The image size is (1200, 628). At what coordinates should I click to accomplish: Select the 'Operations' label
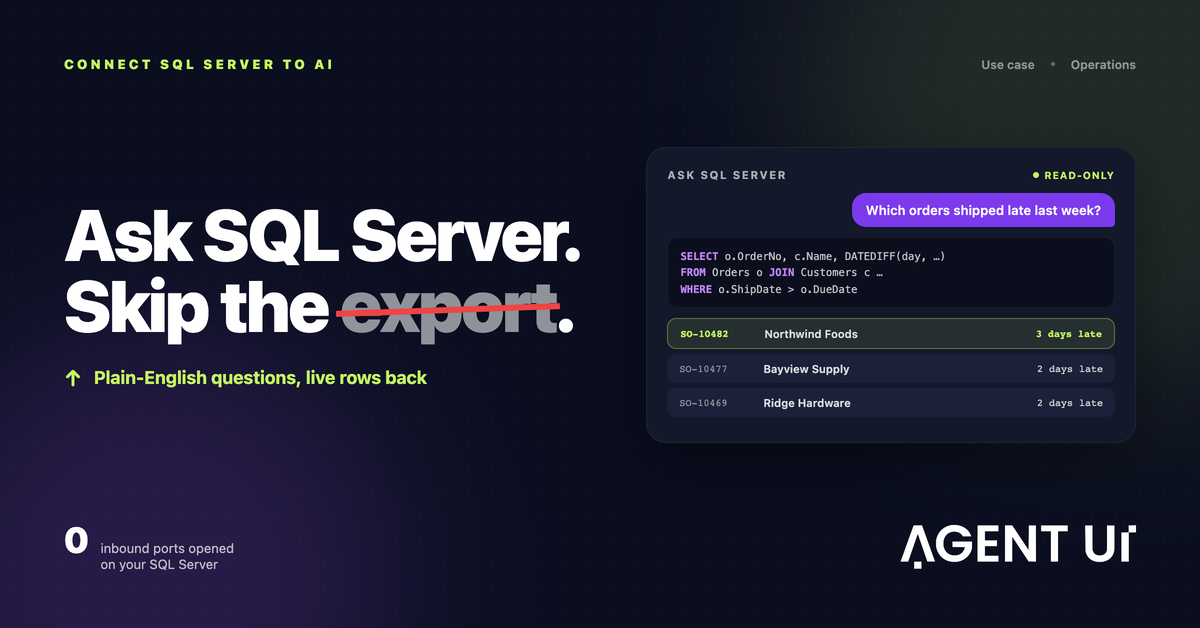[1103, 65]
